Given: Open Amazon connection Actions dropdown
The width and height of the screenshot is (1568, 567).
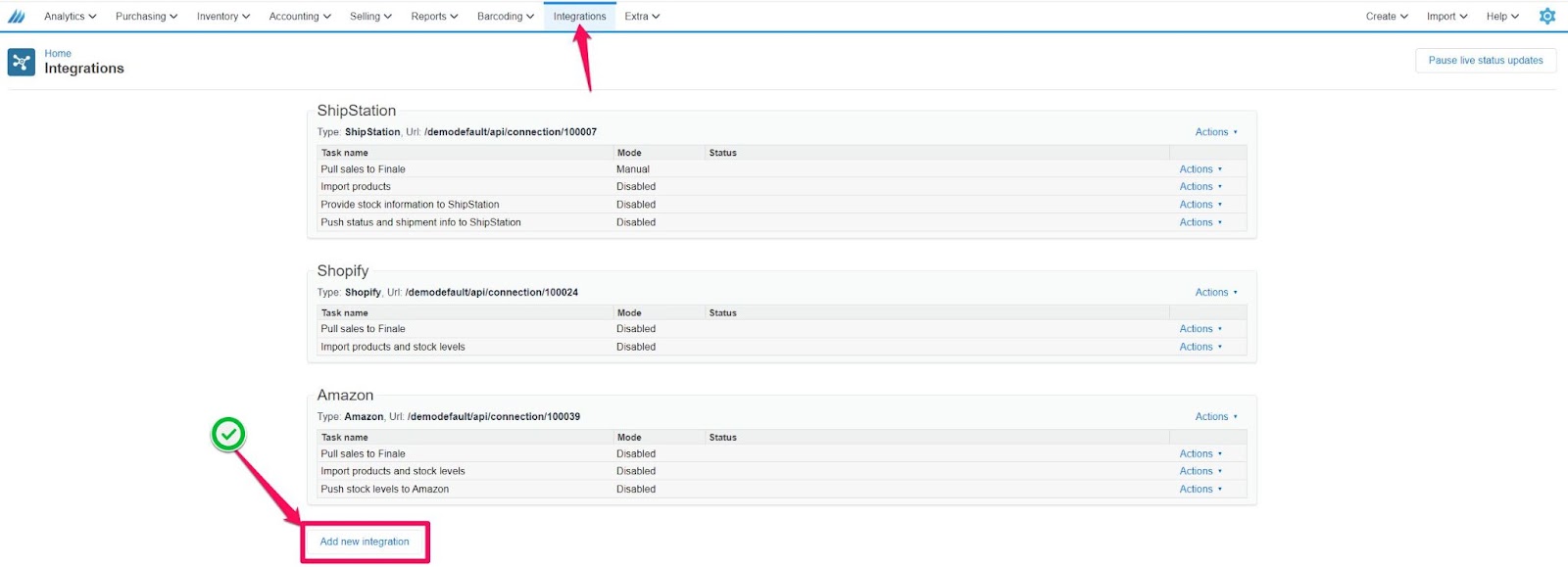Looking at the screenshot, I should pyautogui.click(x=1216, y=417).
